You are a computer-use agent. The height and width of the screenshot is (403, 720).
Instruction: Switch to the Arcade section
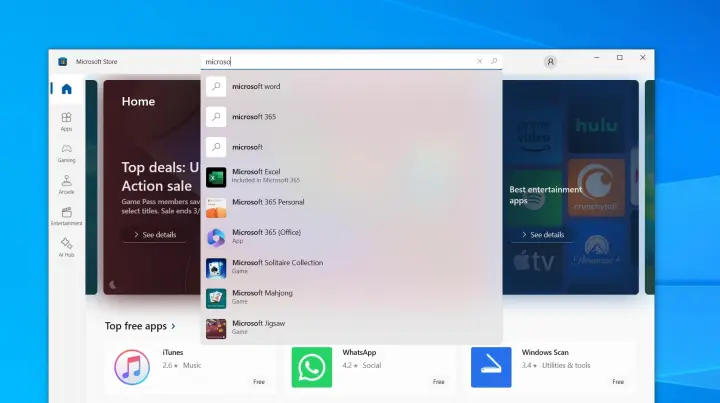coord(66,184)
